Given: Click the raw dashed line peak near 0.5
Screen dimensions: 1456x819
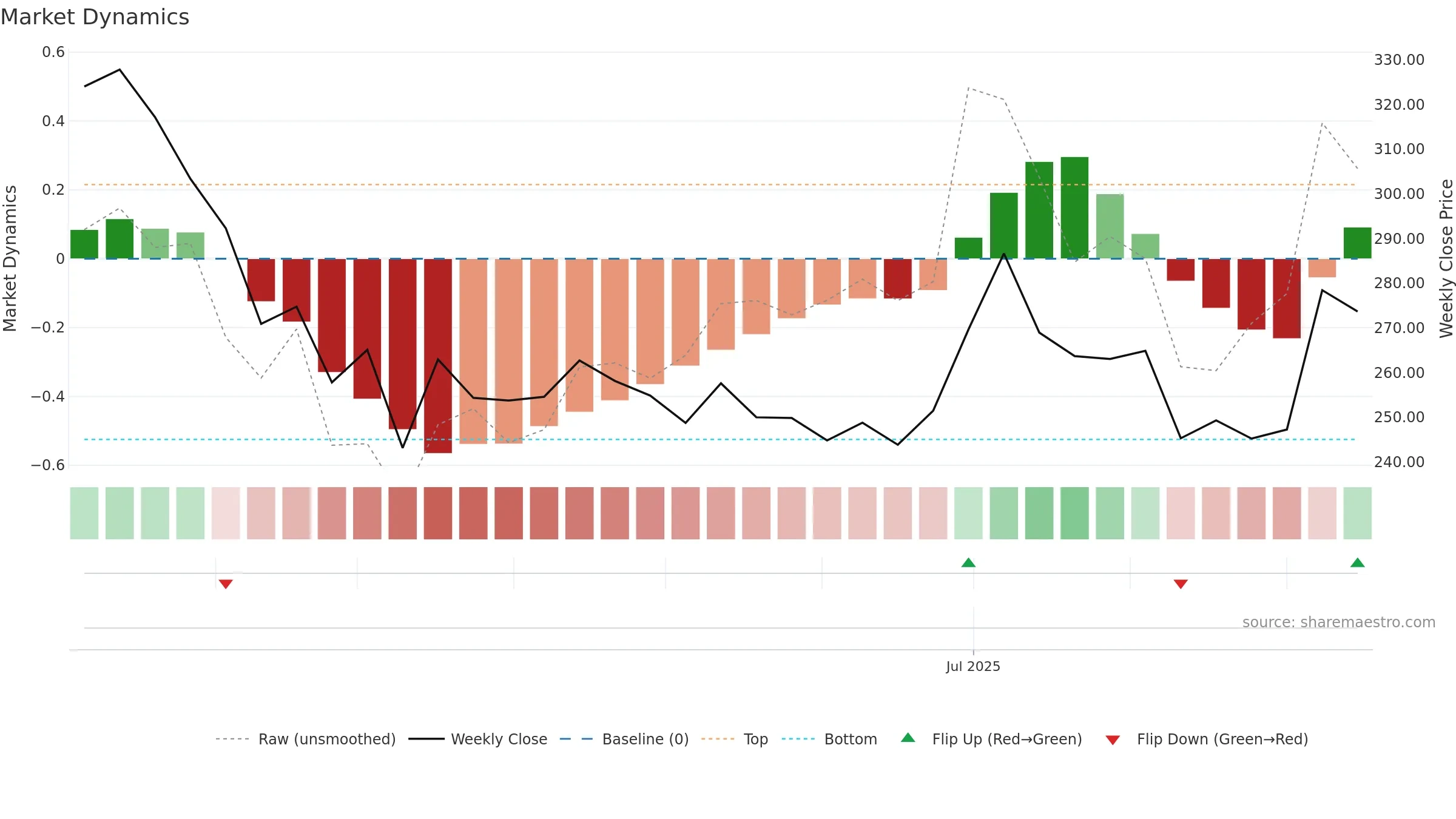Looking at the screenshot, I should click(968, 89).
